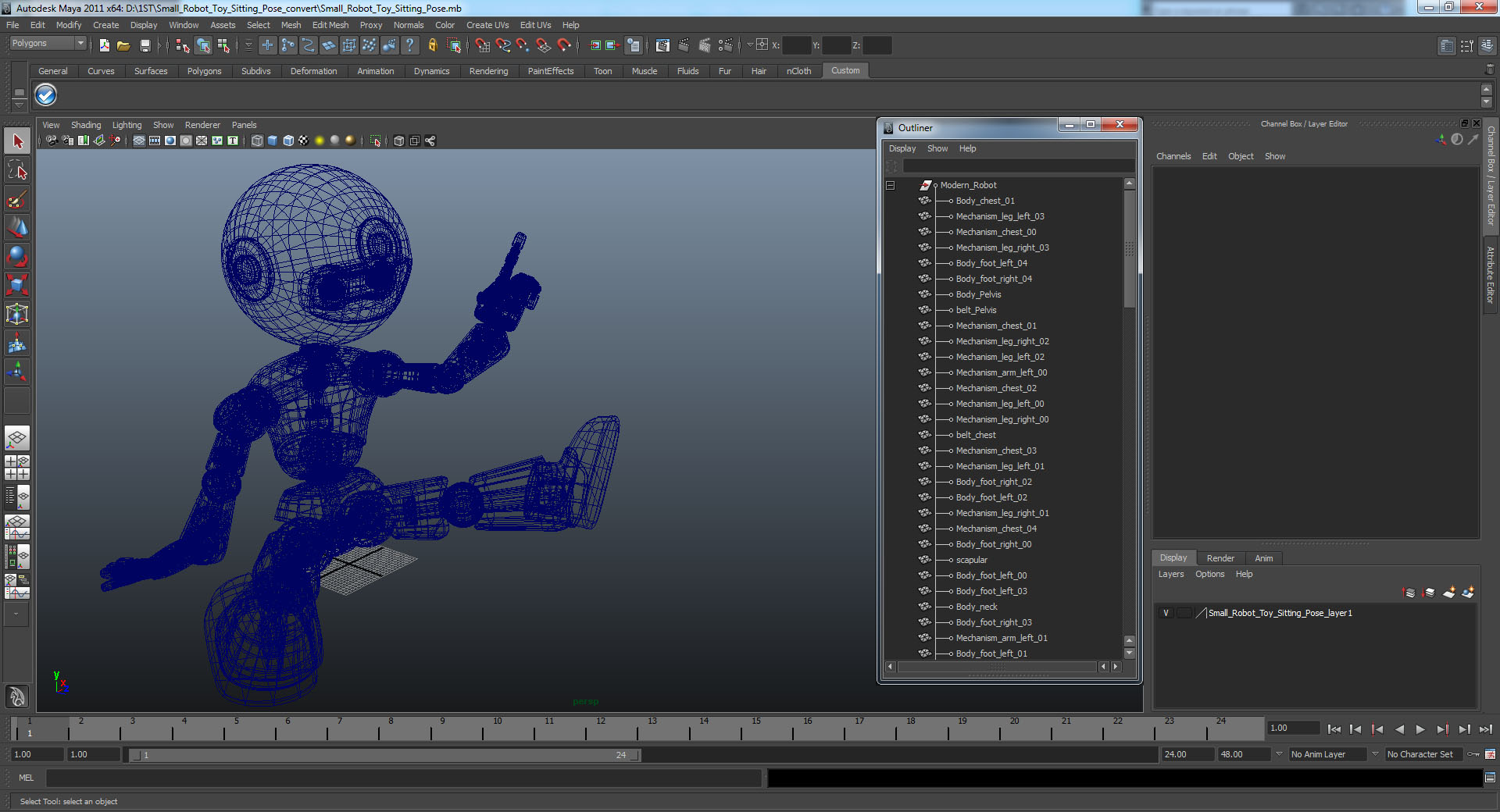Click the MEL command line input field
Image resolution: width=1500 pixels, height=812 pixels.
(404, 778)
